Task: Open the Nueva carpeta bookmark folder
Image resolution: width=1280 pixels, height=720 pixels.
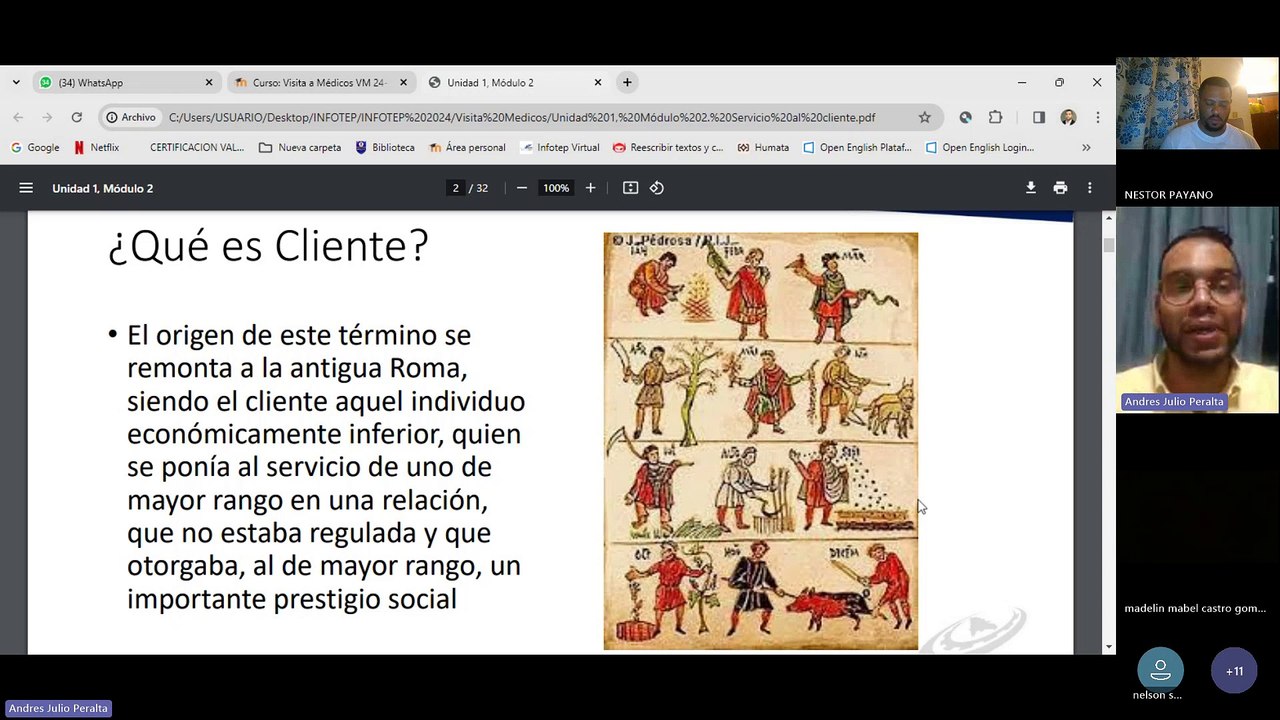Action: coord(300,147)
